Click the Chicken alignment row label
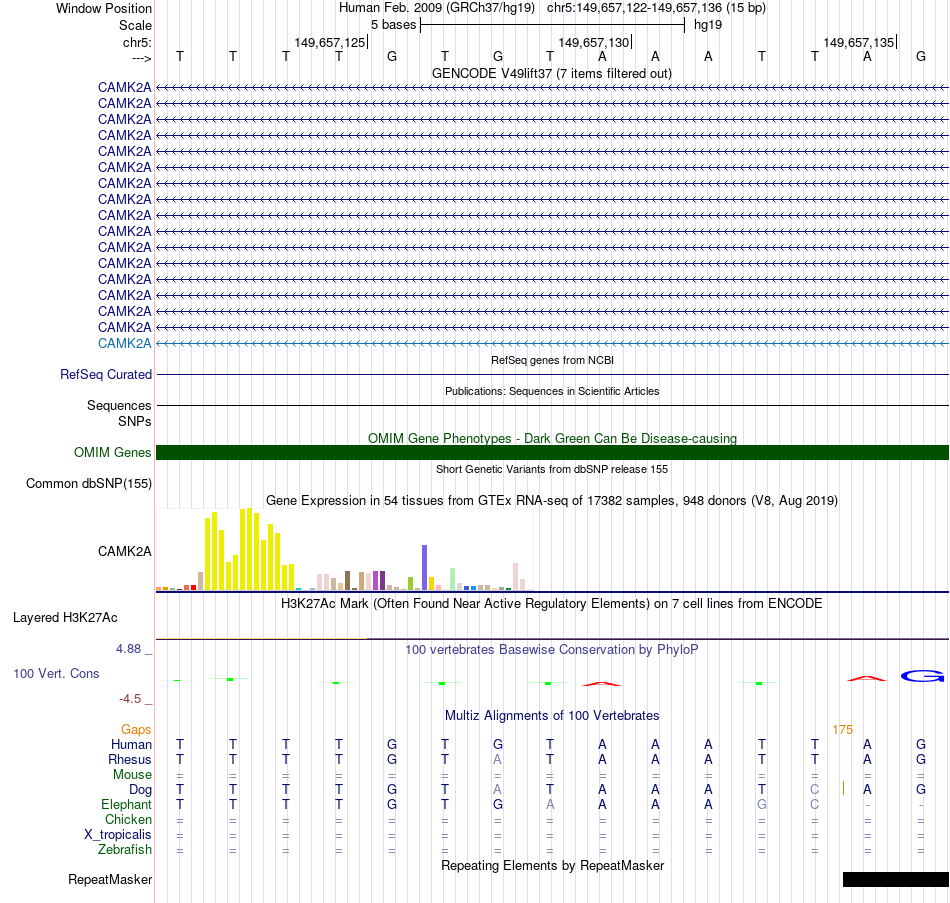Viewport: 950px width, 903px height. [128, 819]
